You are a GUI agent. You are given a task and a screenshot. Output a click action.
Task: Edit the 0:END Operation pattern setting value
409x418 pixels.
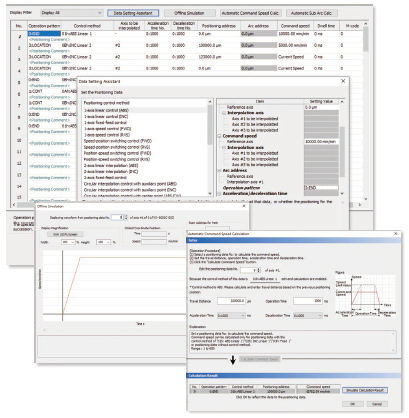point(321,188)
